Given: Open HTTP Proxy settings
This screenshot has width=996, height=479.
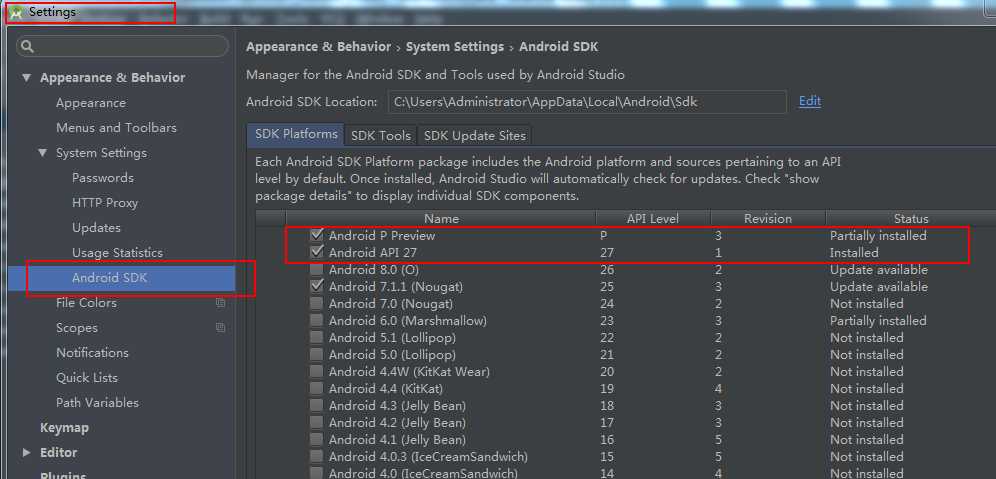Looking at the screenshot, I should (x=105, y=203).
